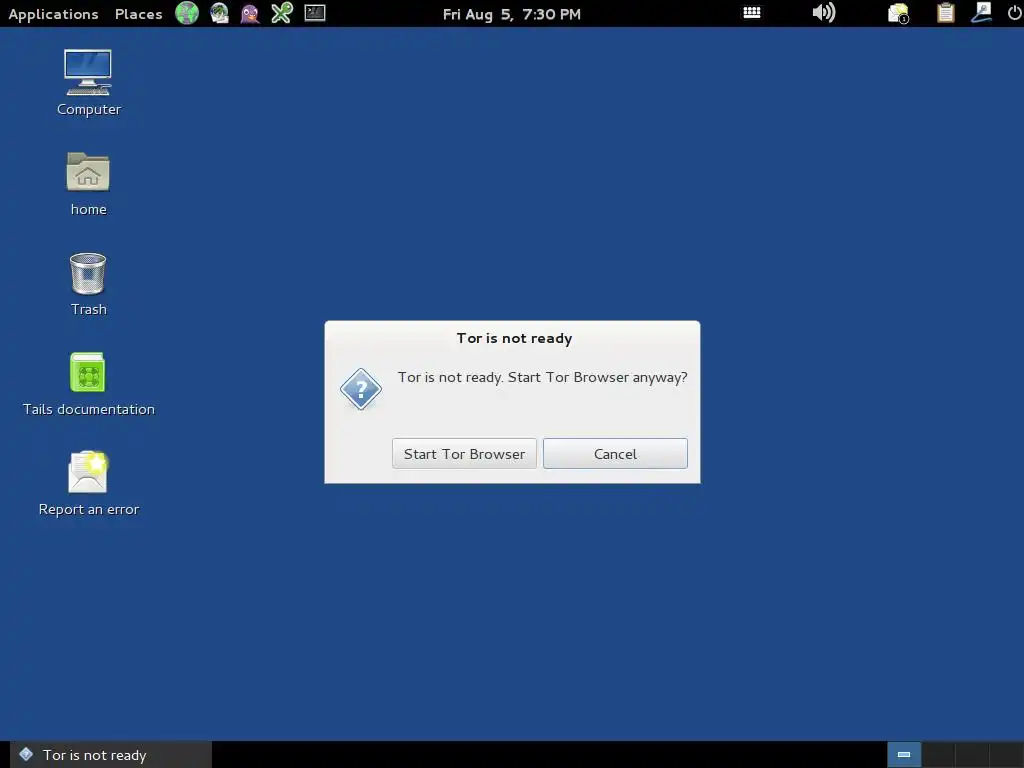
Task: Click the Start Tor Browser button
Action: pyautogui.click(x=464, y=453)
